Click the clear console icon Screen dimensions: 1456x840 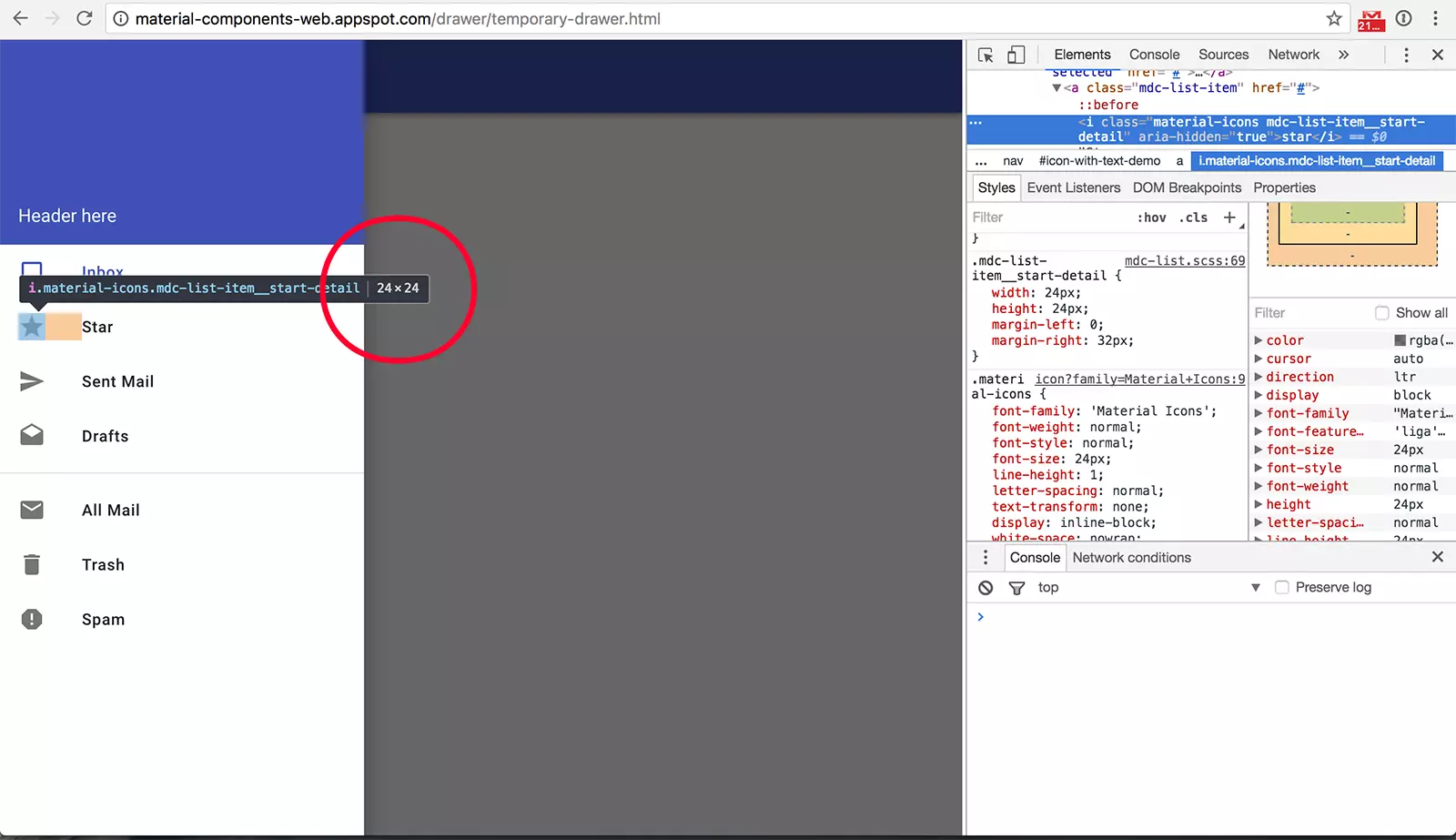click(x=986, y=588)
